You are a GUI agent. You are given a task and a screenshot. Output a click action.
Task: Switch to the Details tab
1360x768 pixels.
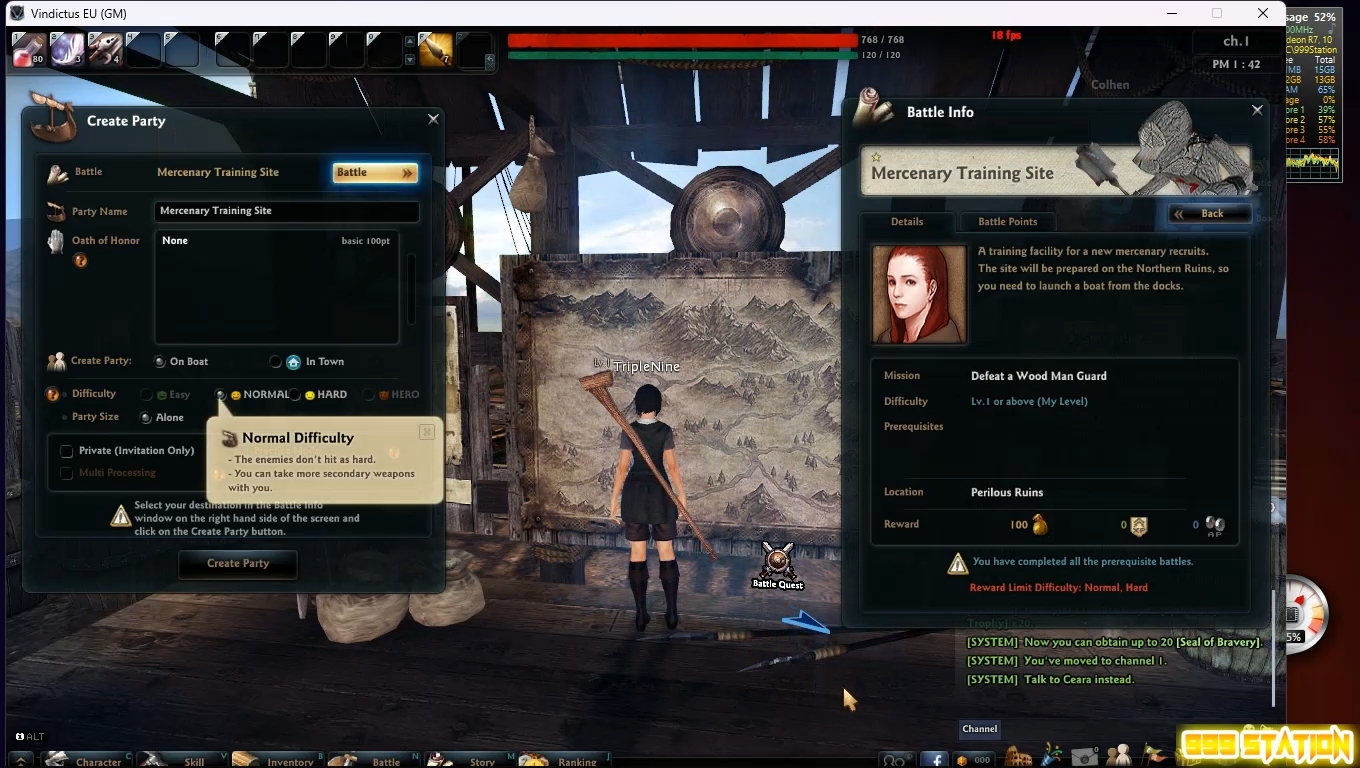point(907,222)
